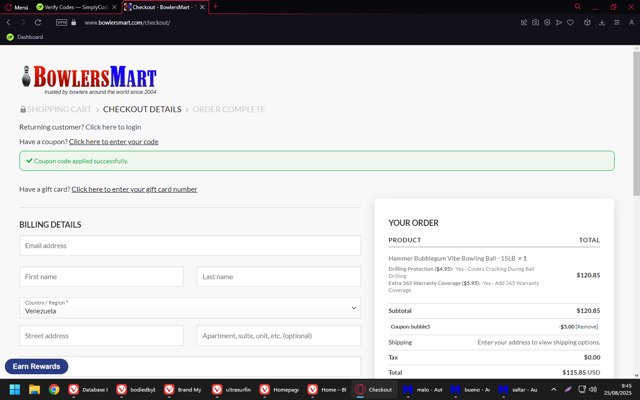Select the Opera Checkout taskbar button
Screen dimensions: 640x400
tap(374, 389)
